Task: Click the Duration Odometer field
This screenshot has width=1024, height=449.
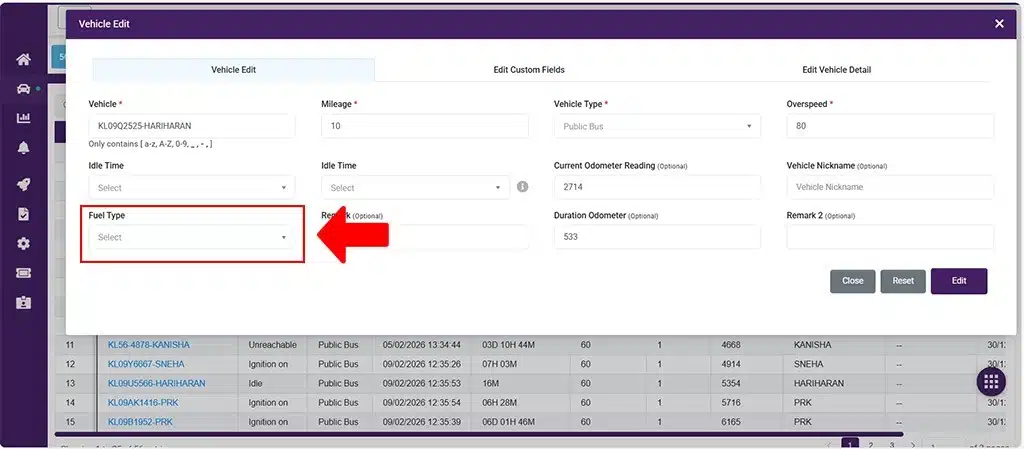Action: point(657,237)
